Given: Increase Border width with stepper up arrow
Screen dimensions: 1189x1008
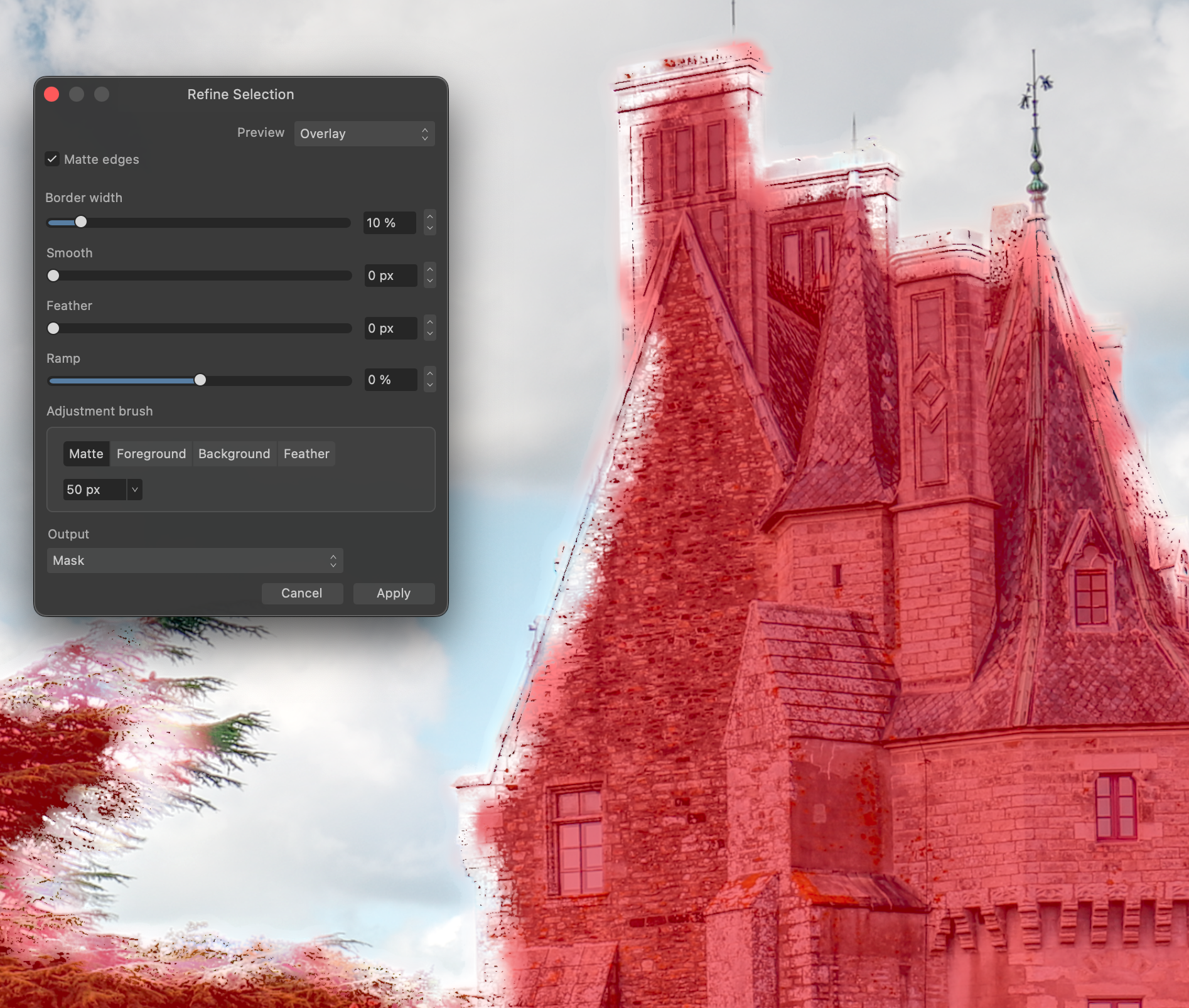Looking at the screenshot, I should pyautogui.click(x=430, y=217).
